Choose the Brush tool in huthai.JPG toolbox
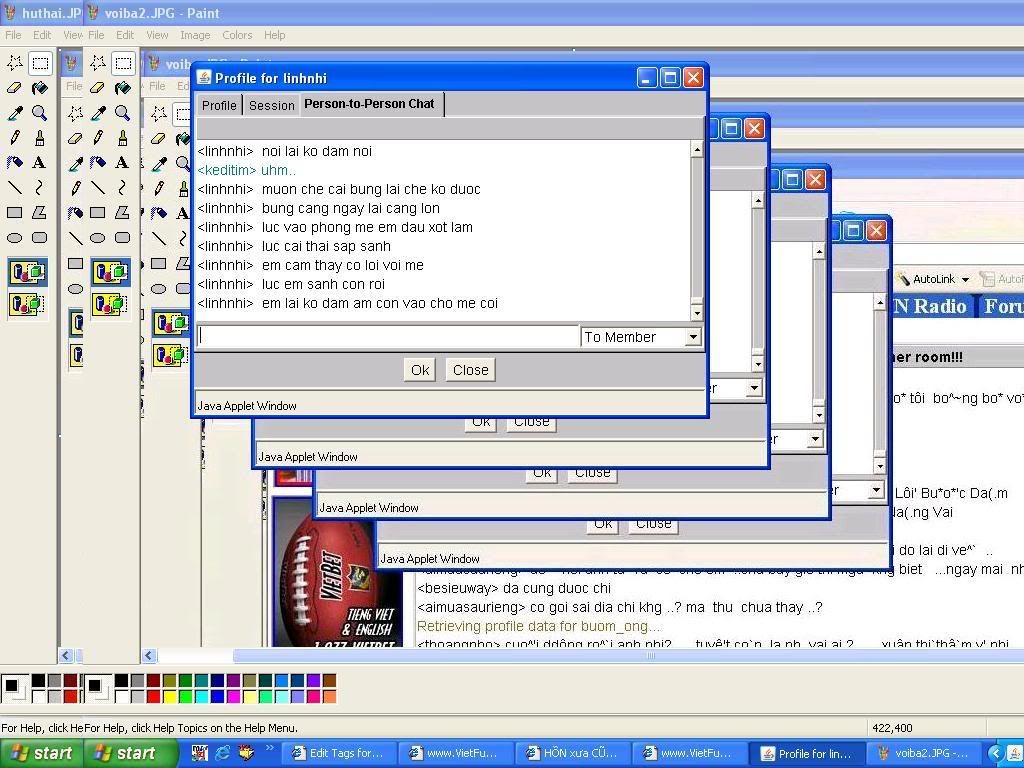Viewport: 1024px width, 768px height. tap(40, 137)
